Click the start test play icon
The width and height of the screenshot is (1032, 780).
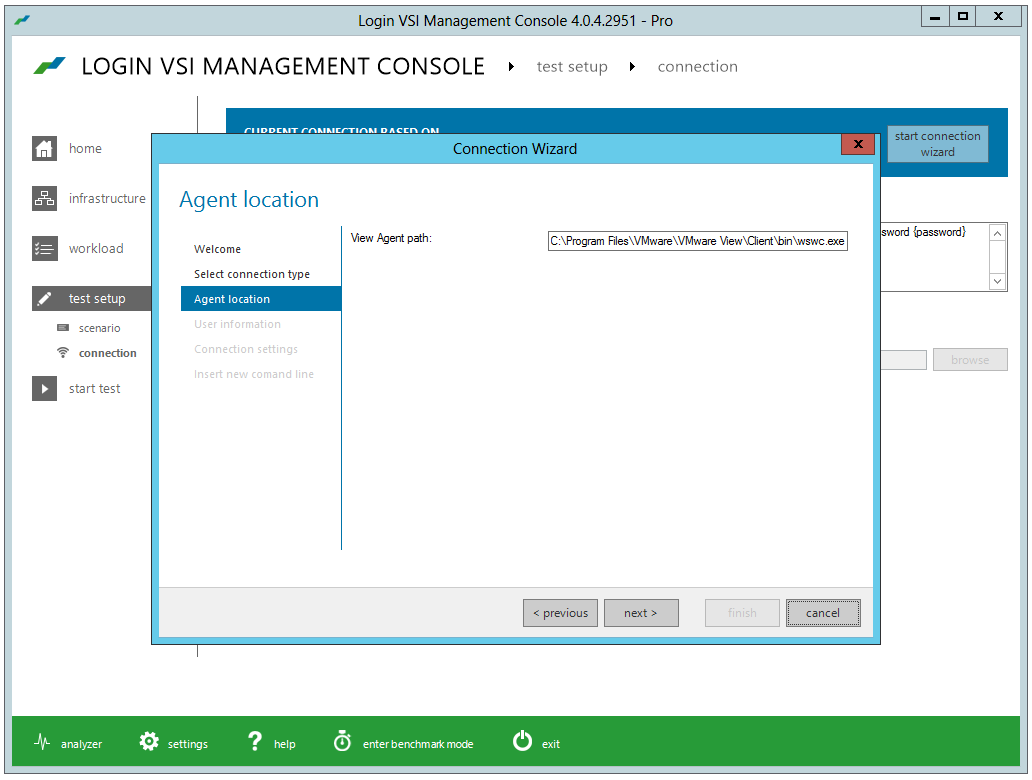[x=44, y=388]
